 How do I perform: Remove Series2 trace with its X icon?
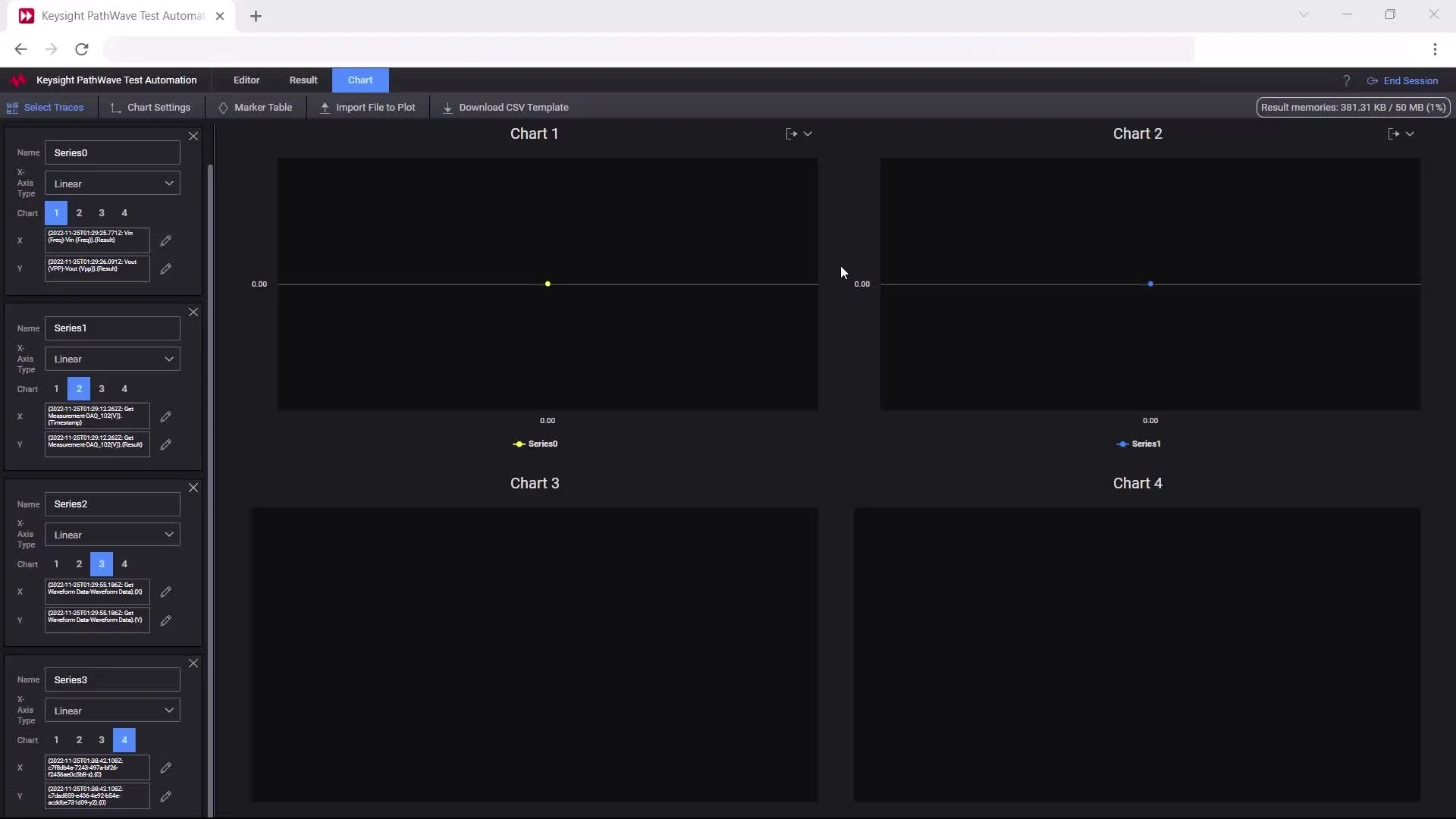click(x=193, y=488)
